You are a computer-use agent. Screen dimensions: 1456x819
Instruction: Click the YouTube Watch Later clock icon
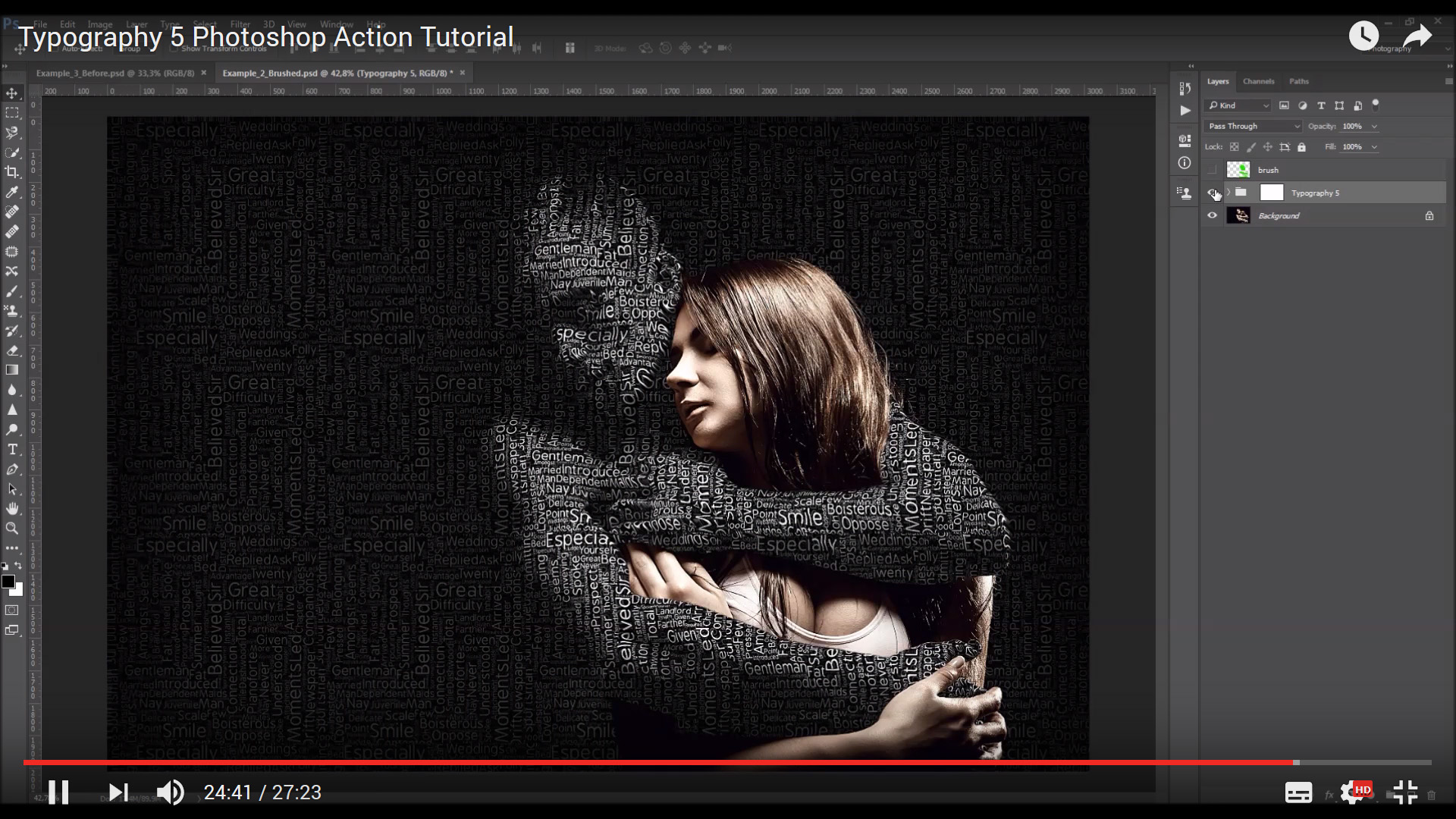pyautogui.click(x=1363, y=36)
